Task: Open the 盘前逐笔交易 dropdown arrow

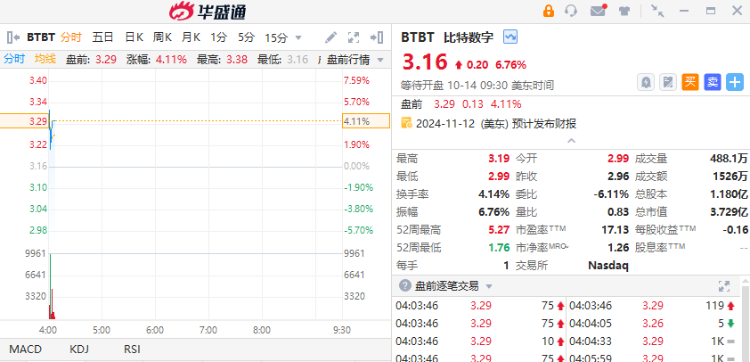Action: [489, 286]
